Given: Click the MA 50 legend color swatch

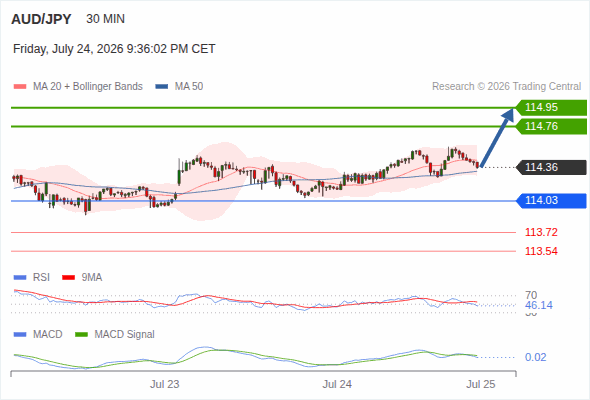Looking at the screenshot, I should tap(162, 87).
